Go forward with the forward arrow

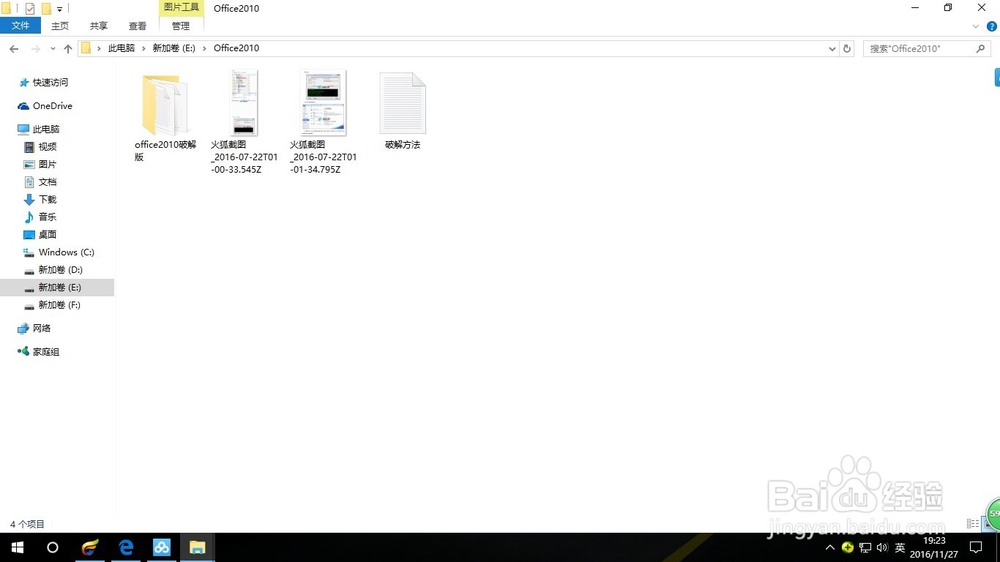click(x=35, y=48)
